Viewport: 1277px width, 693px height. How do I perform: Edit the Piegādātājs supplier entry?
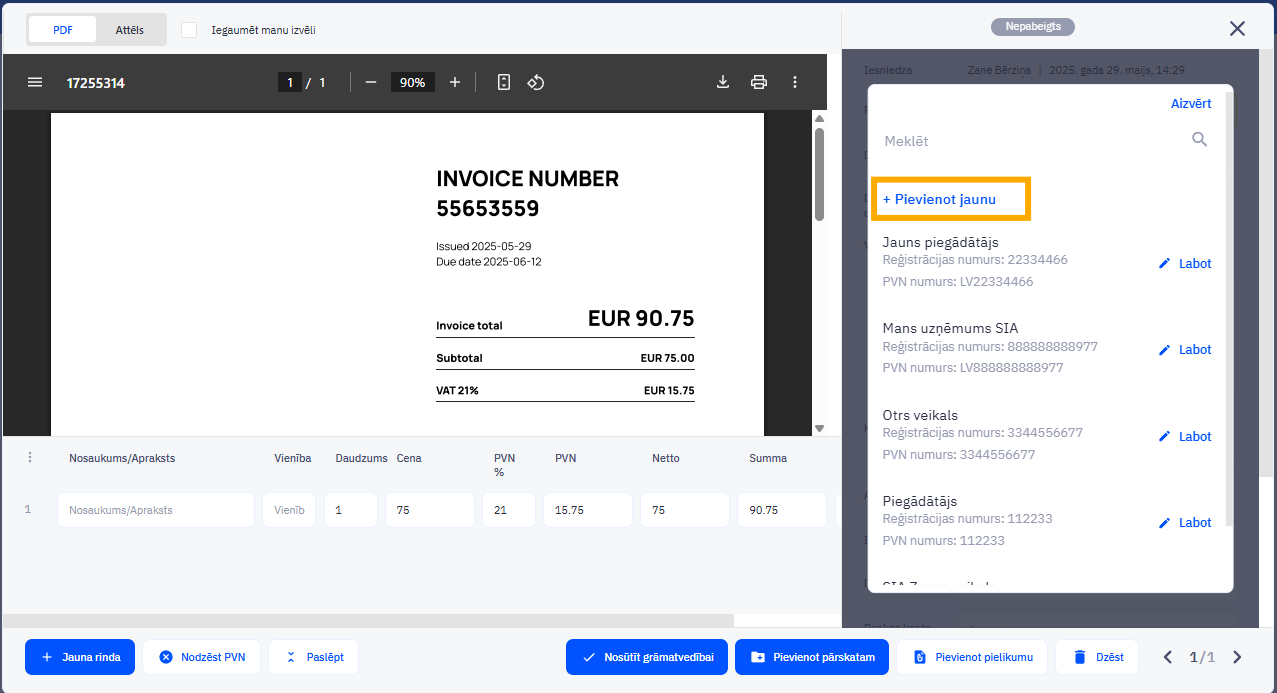tap(1185, 523)
